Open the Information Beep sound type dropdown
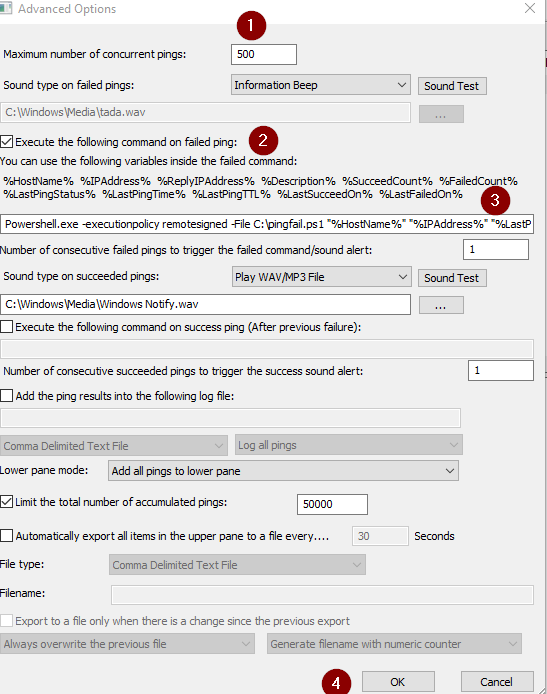Viewport: 547px width, 694px height. [x=321, y=85]
